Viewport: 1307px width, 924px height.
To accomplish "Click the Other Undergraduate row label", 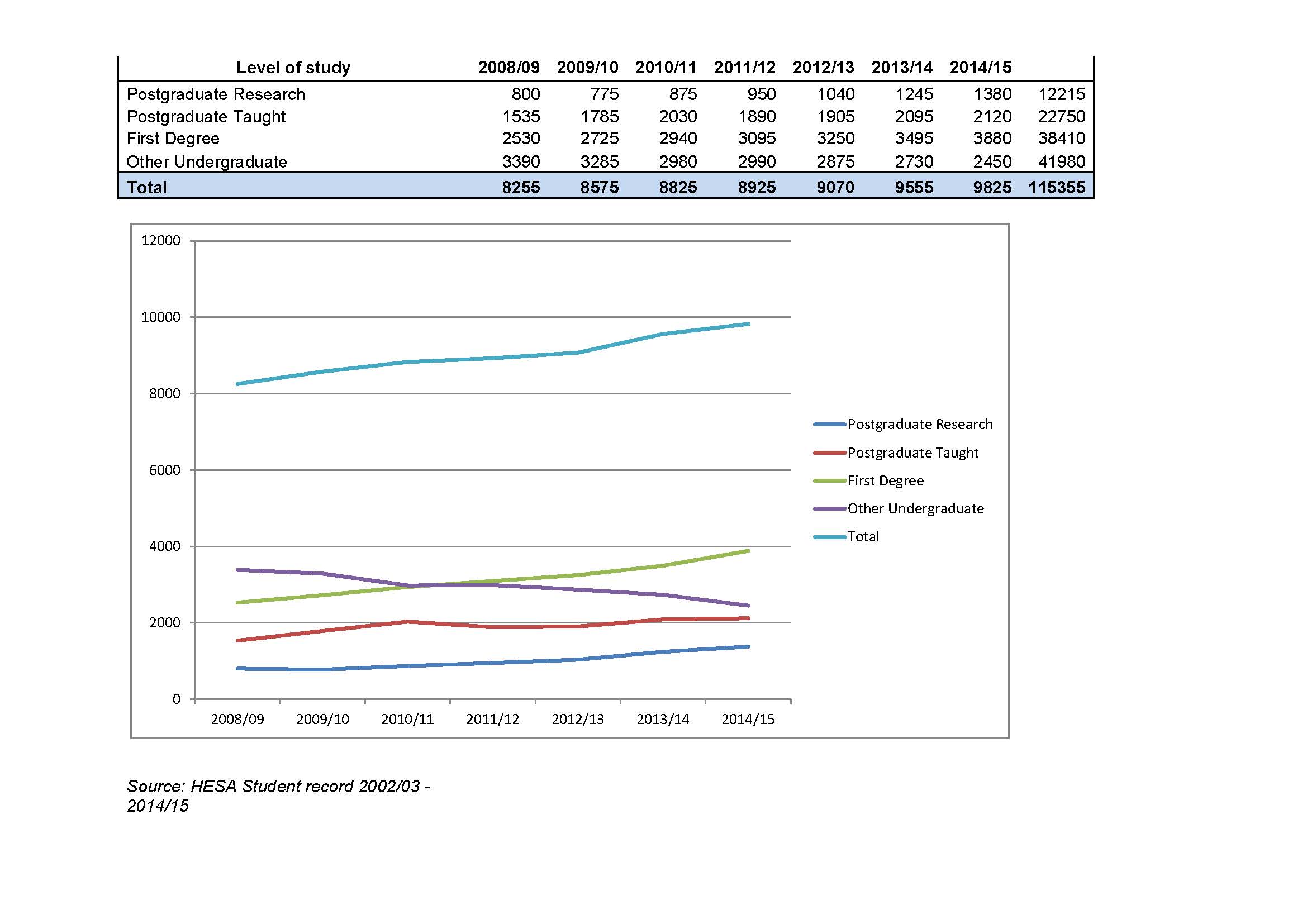I will (x=207, y=161).
